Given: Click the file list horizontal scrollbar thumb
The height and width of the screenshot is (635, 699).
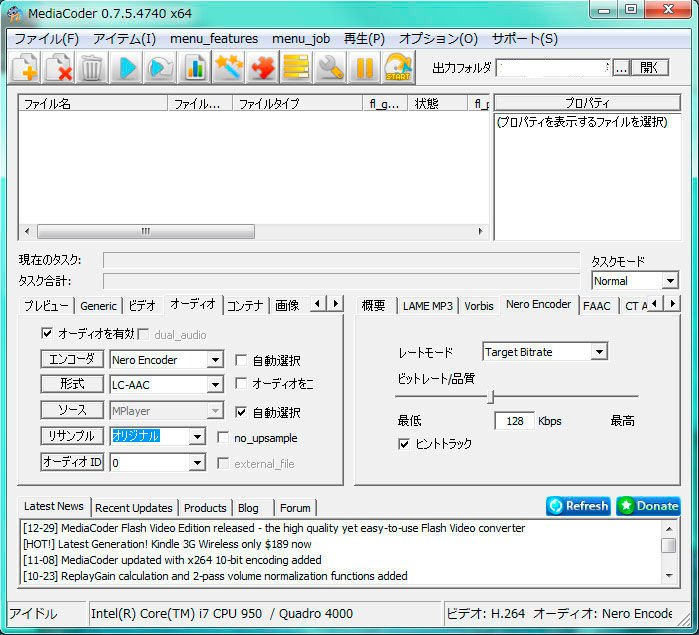Looking at the screenshot, I should 146,231.
